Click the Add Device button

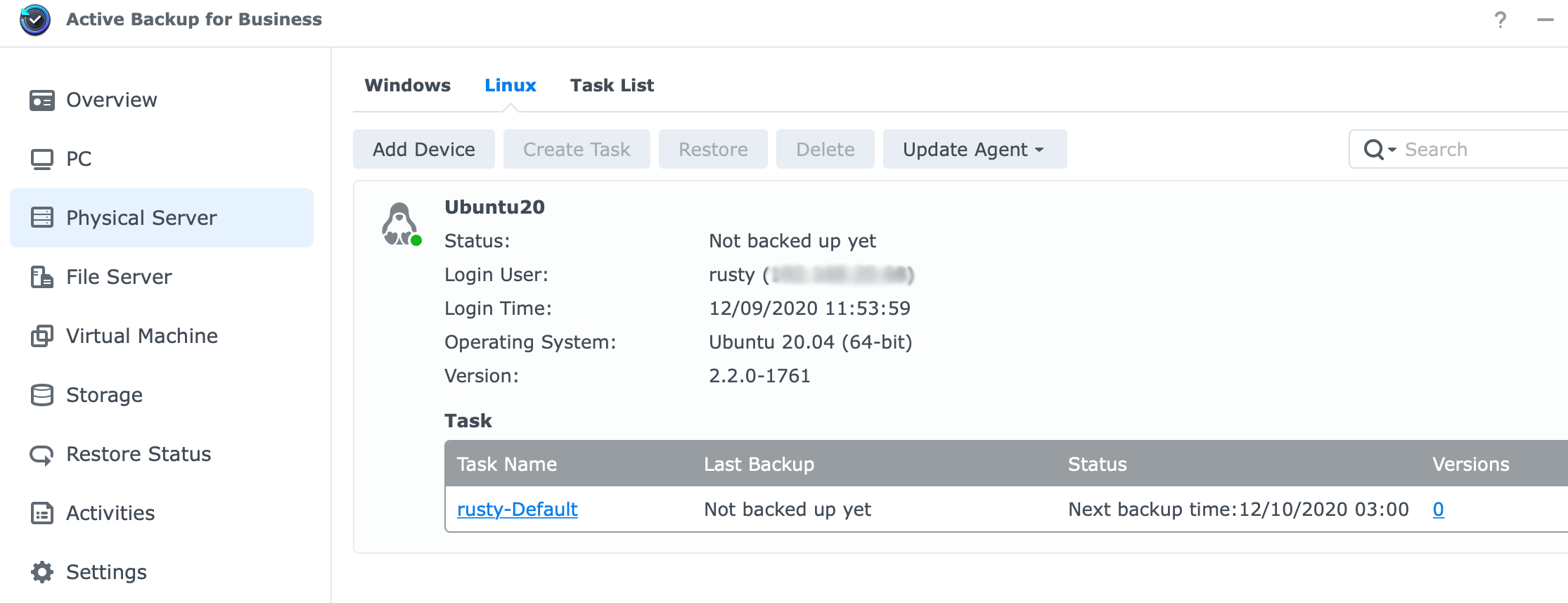point(424,149)
